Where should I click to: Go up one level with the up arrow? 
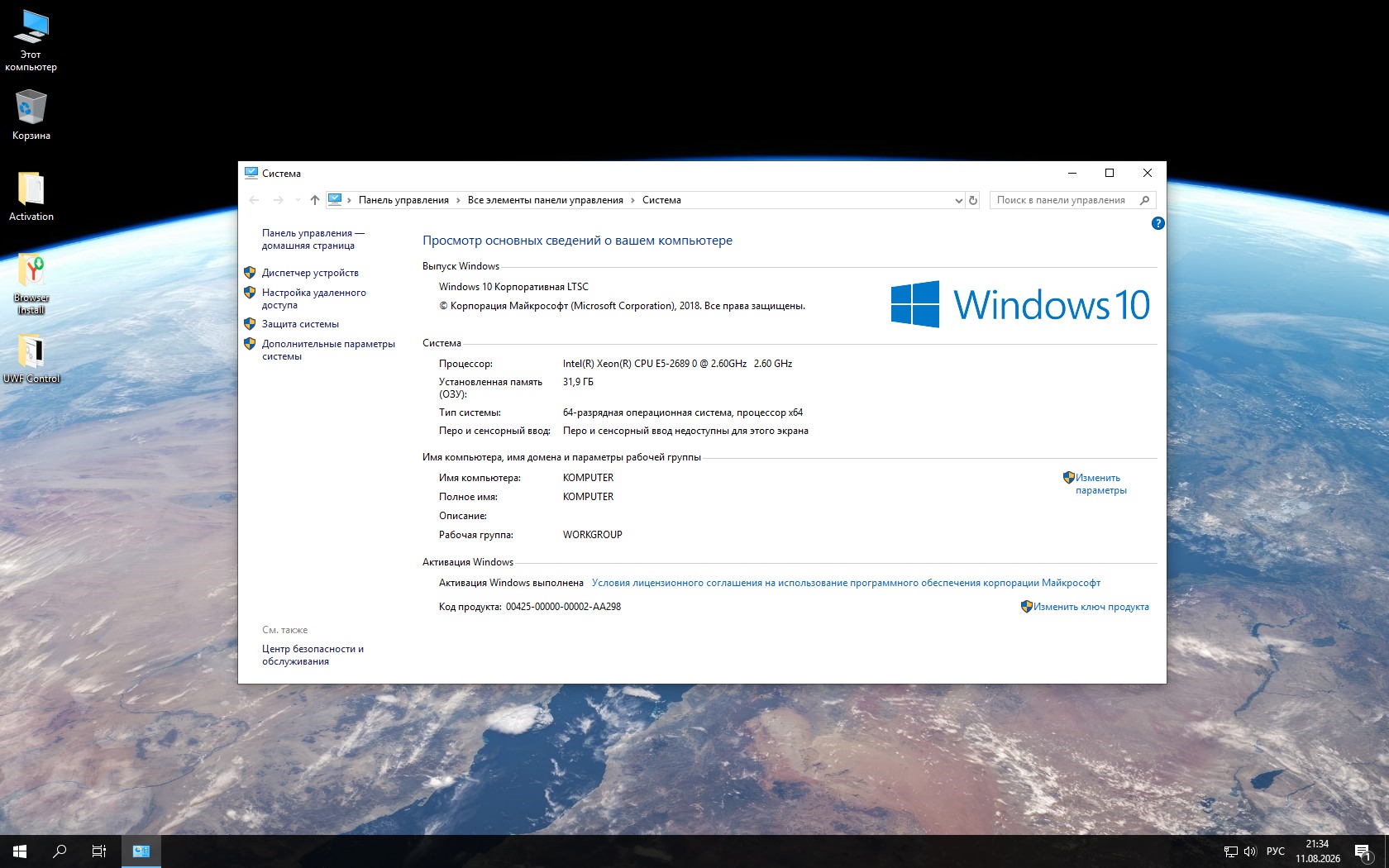pyautogui.click(x=315, y=200)
